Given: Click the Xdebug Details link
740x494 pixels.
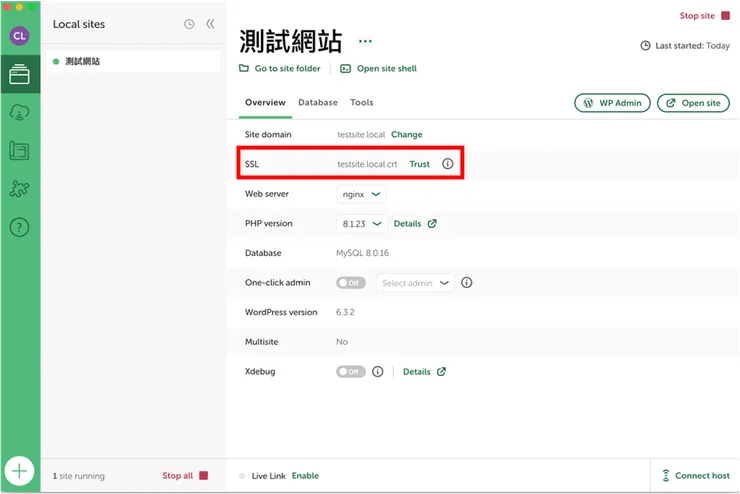Looking at the screenshot, I should point(417,372).
